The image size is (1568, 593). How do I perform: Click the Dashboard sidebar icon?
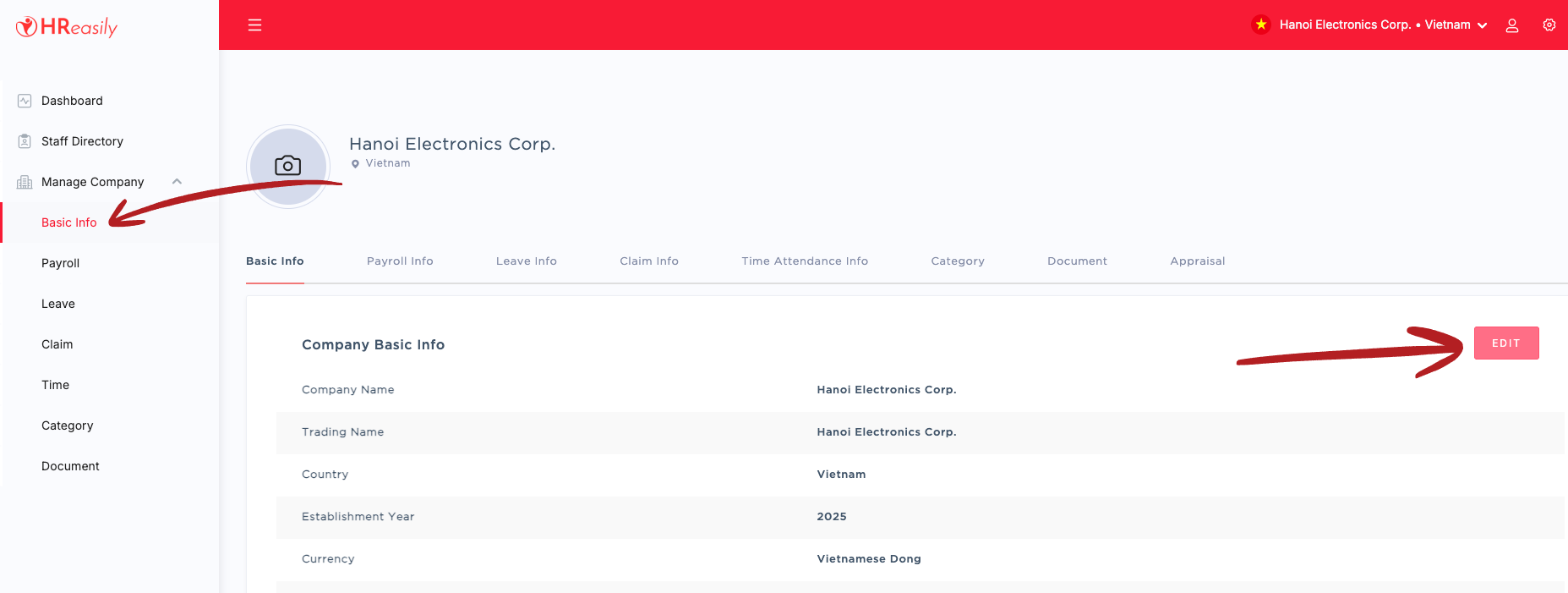point(25,101)
